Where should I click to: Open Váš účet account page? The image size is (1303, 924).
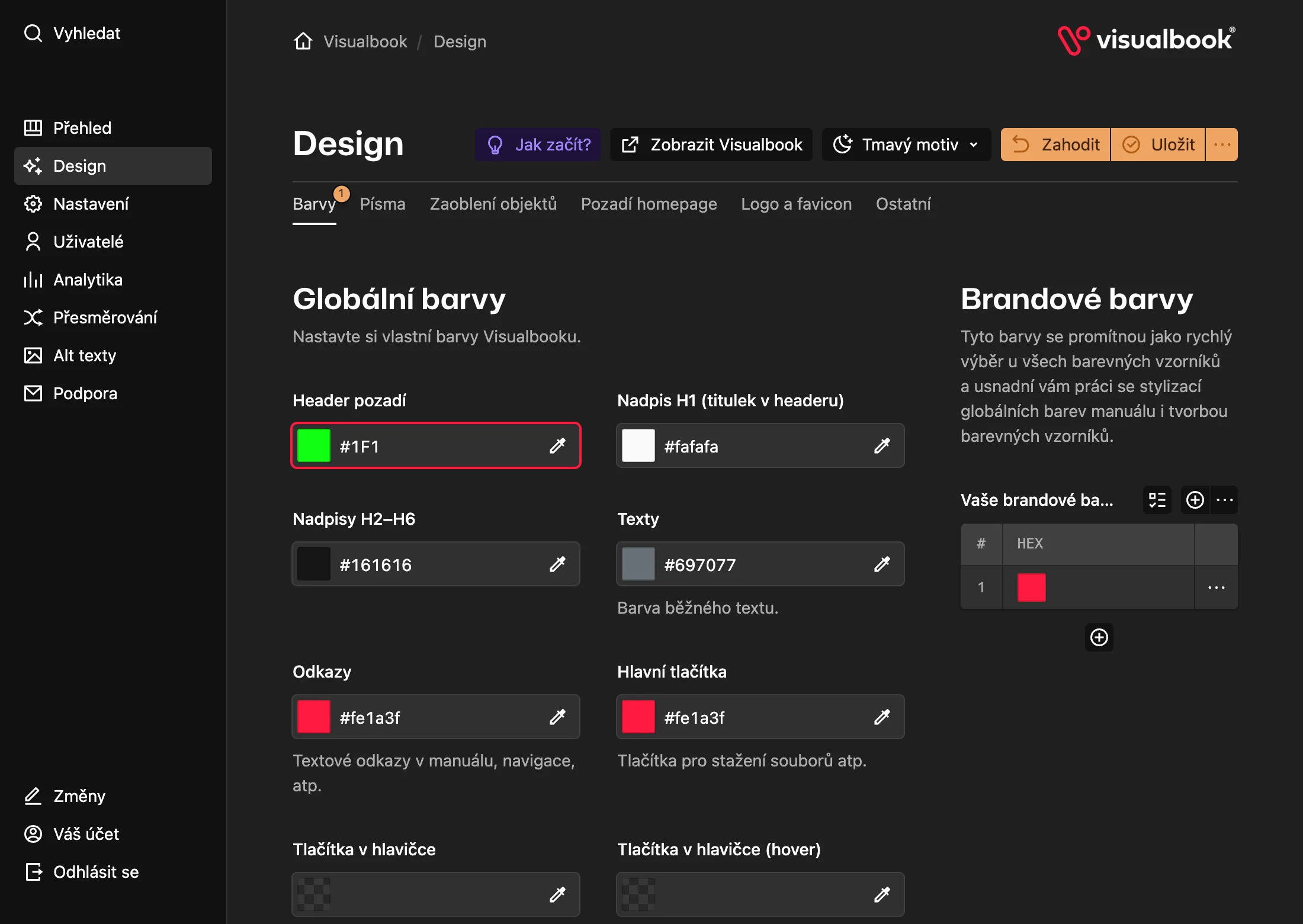(113, 834)
